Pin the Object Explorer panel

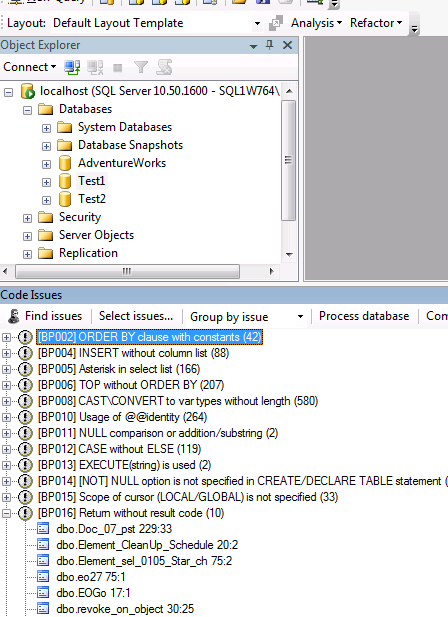269,45
